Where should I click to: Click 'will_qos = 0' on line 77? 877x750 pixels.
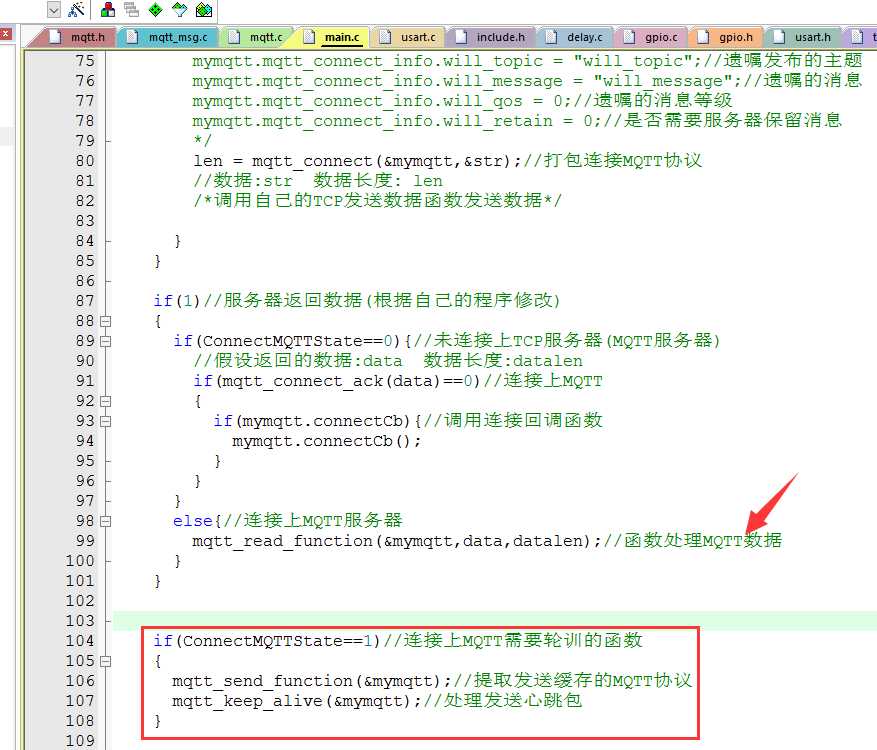click(x=507, y=101)
